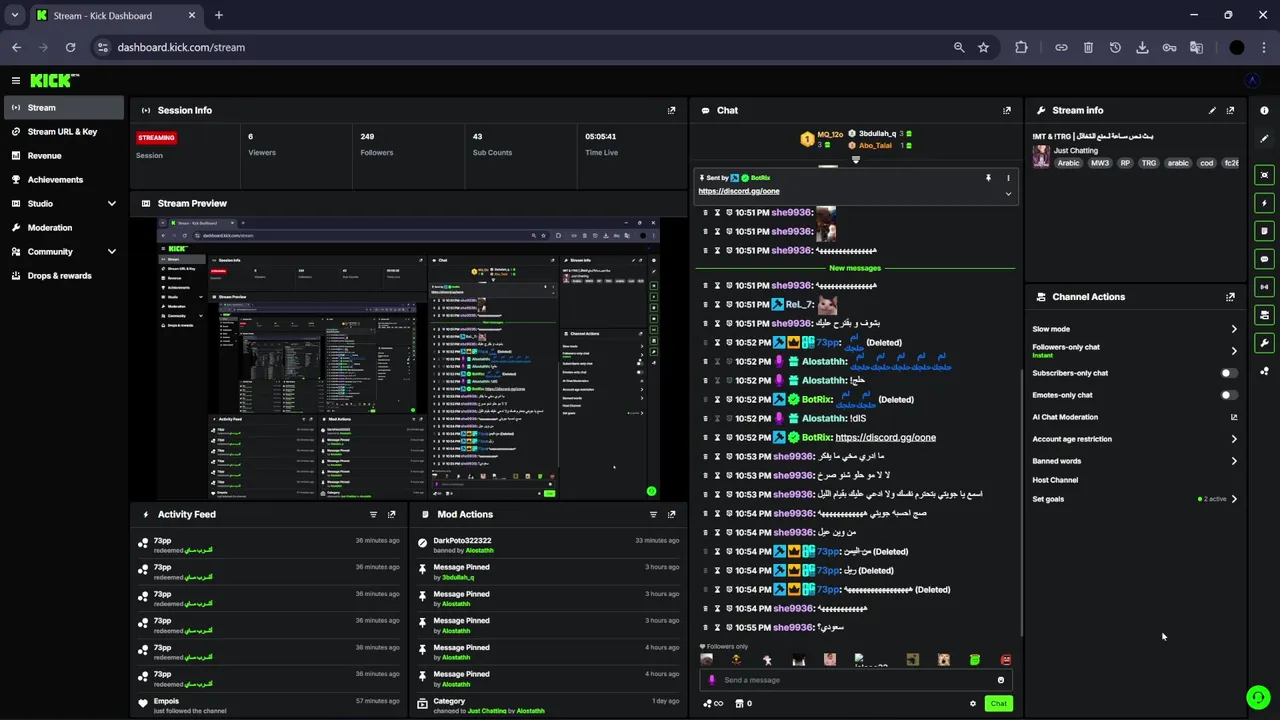Open the Activity Feed filter menu
The width and height of the screenshot is (1280, 720).
click(x=373, y=514)
